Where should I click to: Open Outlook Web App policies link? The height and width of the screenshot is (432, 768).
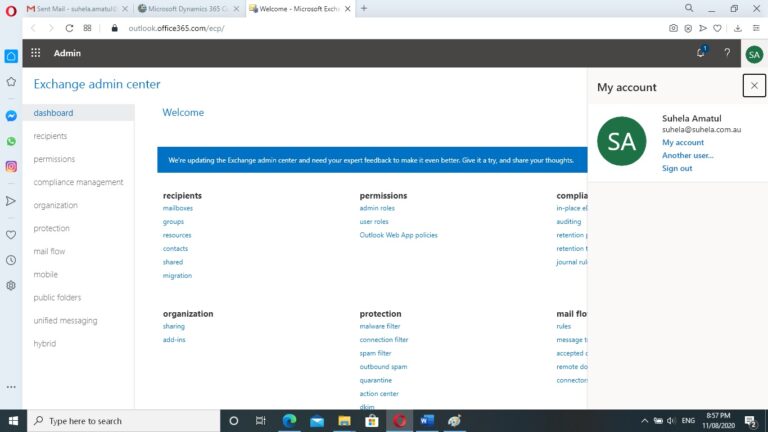(x=399, y=235)
